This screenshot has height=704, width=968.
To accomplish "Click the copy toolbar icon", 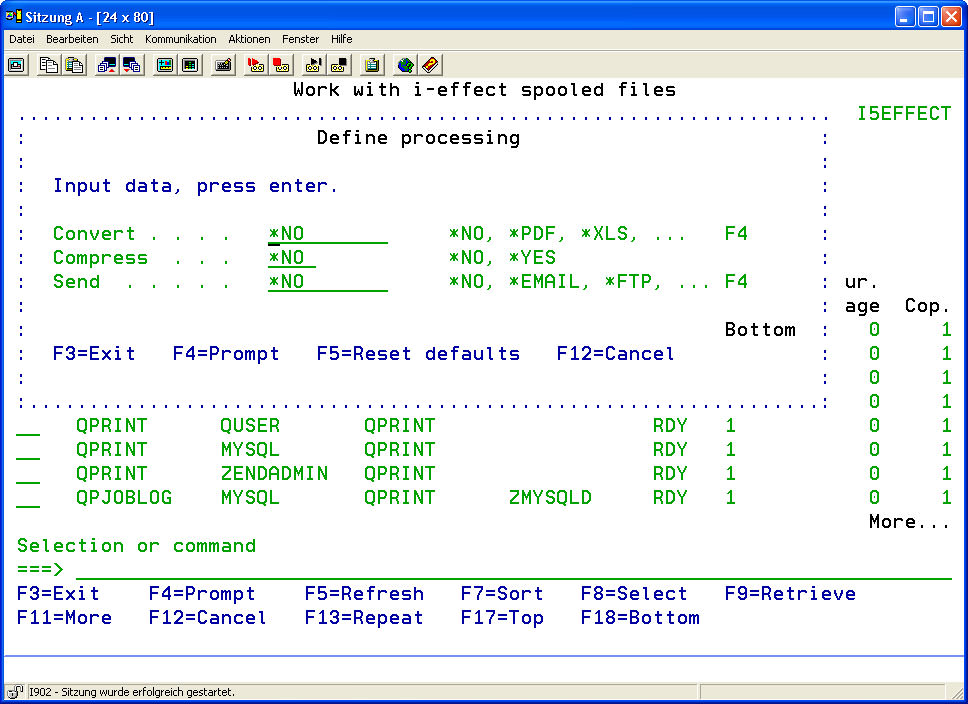I will [48, 65].
